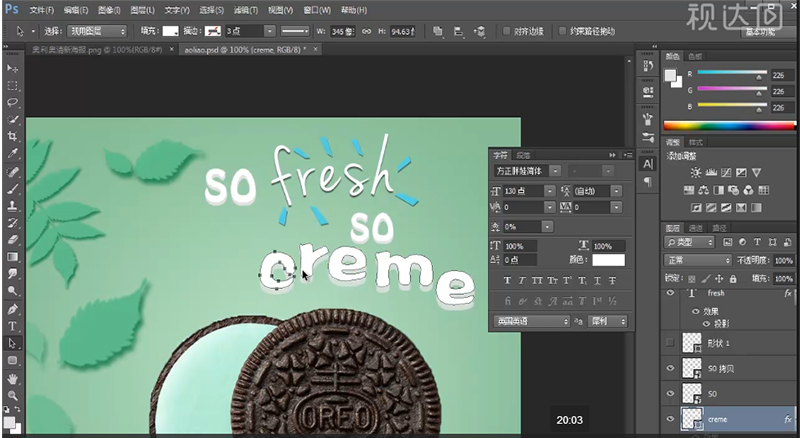Open the leading dropdown (自动)

click(x=616, y=191)
